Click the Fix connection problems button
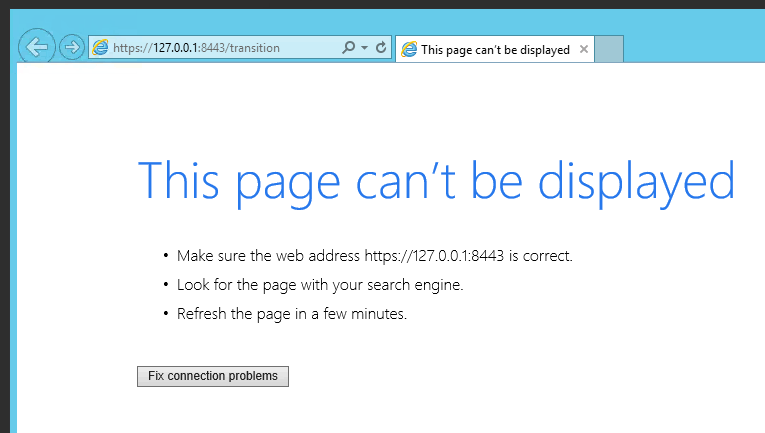 tap(213, 376)
